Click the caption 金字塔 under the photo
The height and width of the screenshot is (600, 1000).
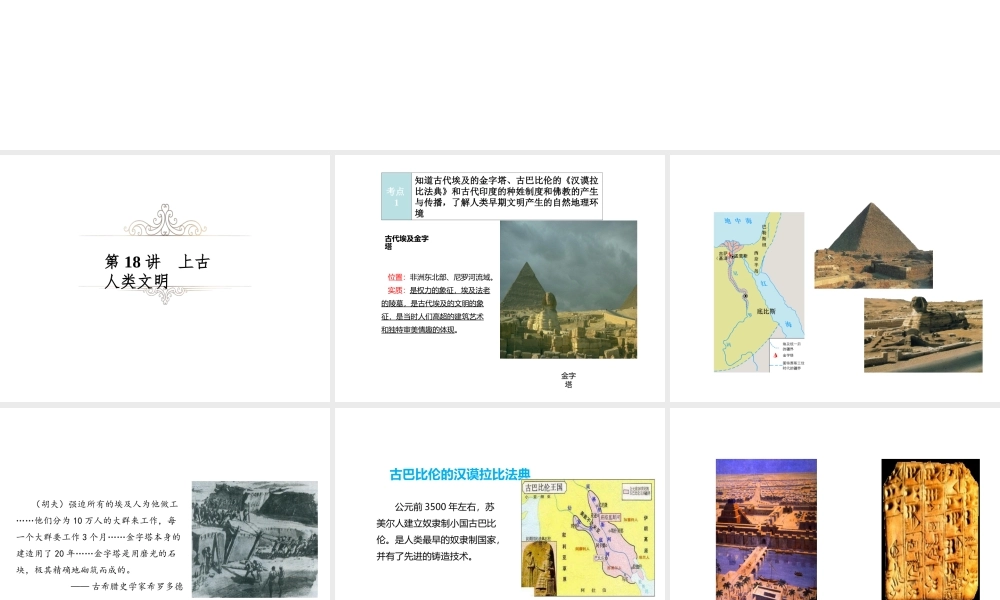tap(568, 380)
